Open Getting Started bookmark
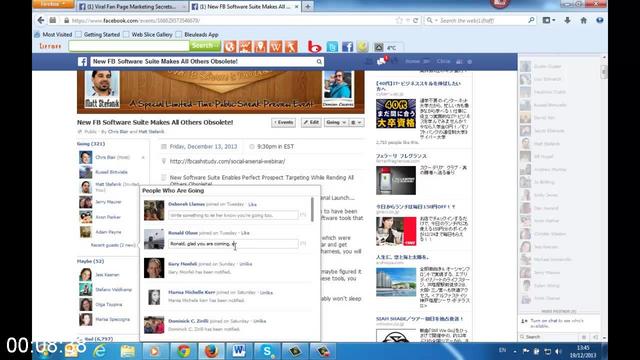The width and height of the screenshot is (640, 360). (x=98, y=35)
